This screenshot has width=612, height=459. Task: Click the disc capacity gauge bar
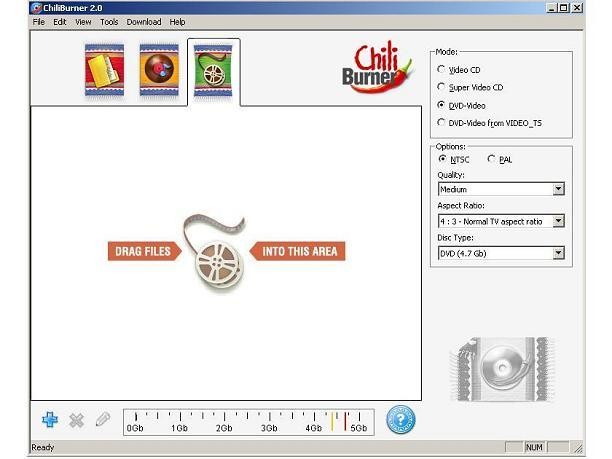(x=249, y=422)
